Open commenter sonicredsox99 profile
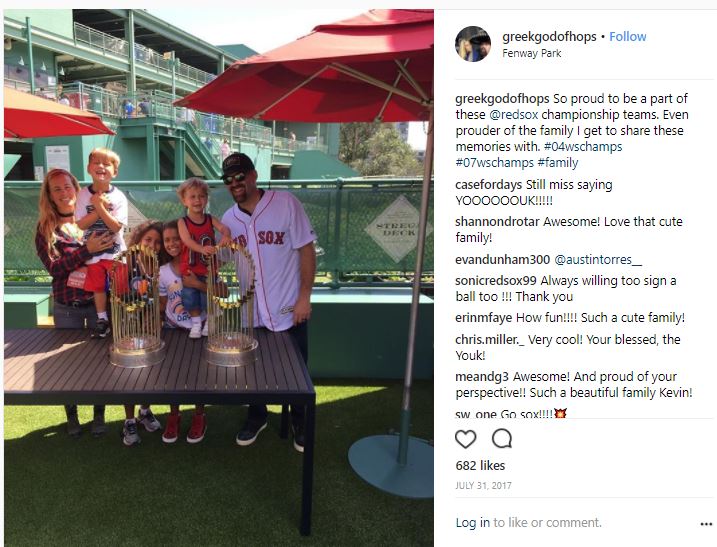Screen dimensions: 717x547 coord(496,280)
